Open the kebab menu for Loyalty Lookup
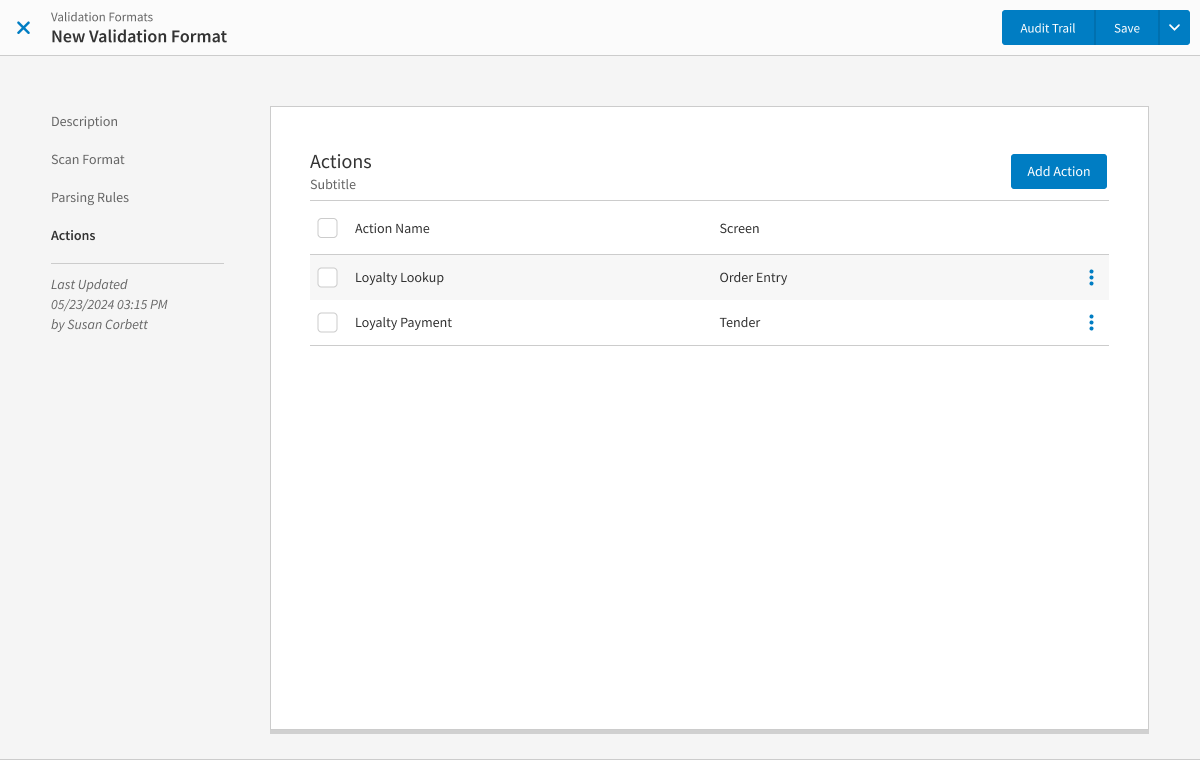 click(x=1091, y=277)
